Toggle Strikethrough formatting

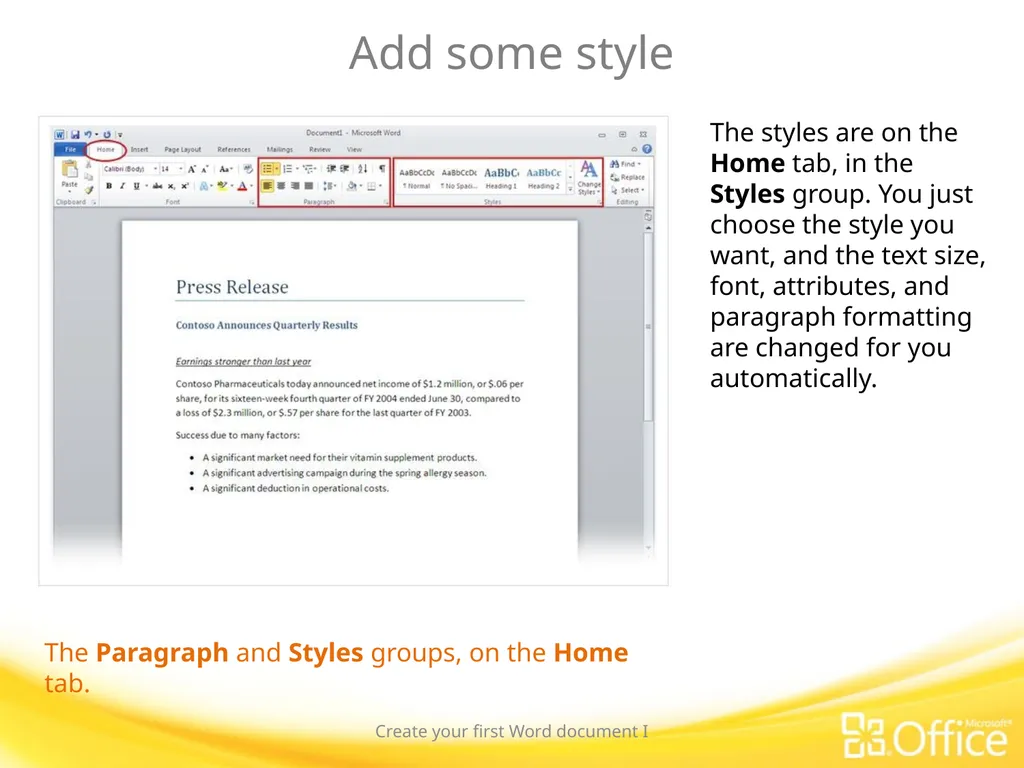(157, 186)
